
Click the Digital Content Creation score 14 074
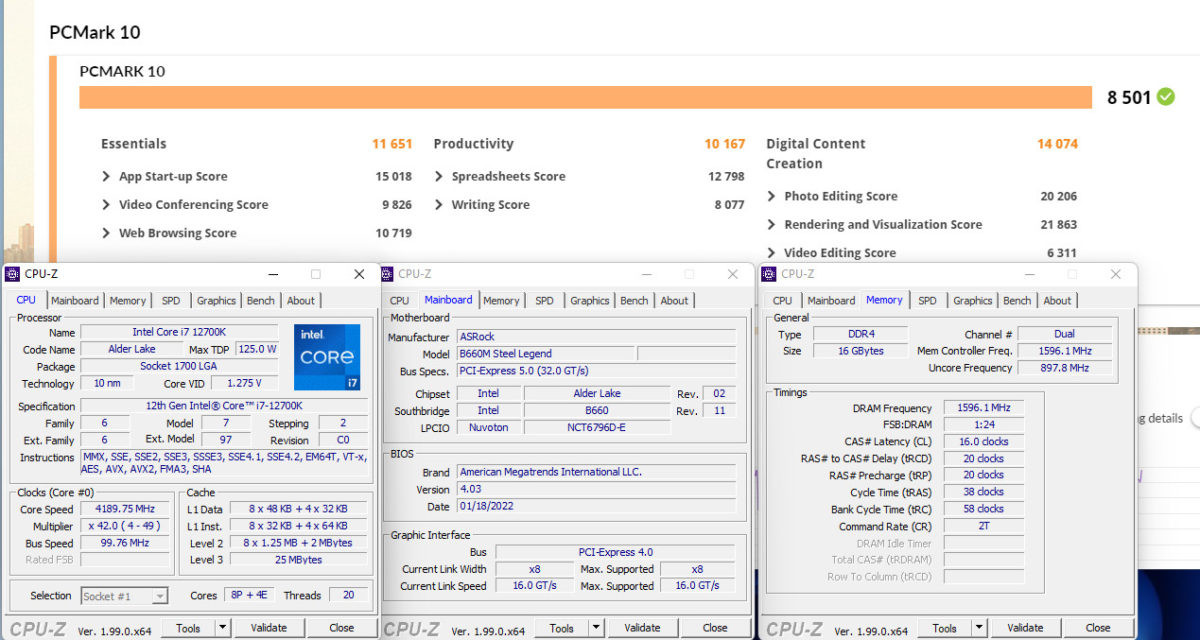1057,144
